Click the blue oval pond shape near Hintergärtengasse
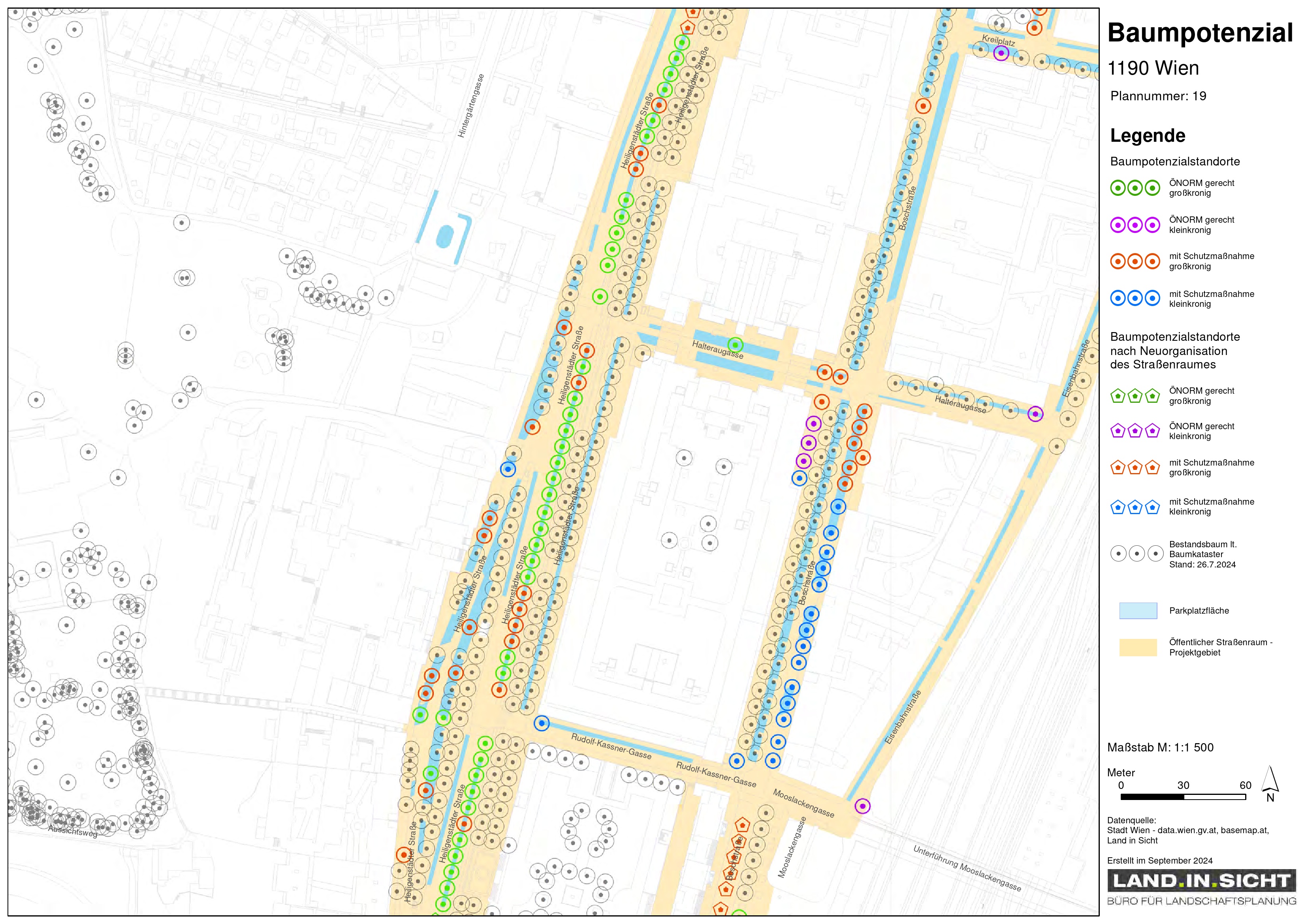The height and width of the screenshot is (924, 1306). [x=444, y=236]
